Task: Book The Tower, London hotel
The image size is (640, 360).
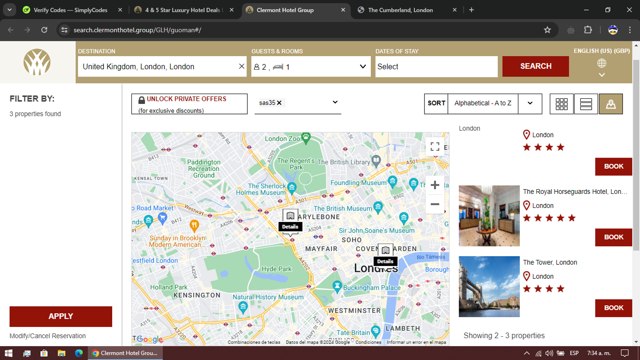Action: coord(613,308)
